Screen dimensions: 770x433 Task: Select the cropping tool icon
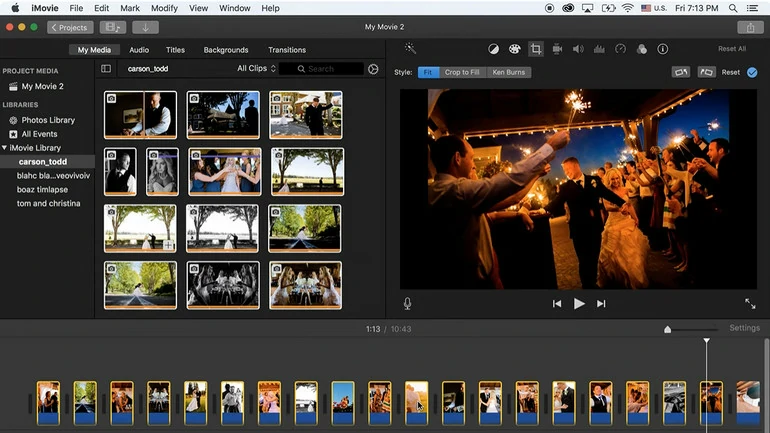point(536,49)
